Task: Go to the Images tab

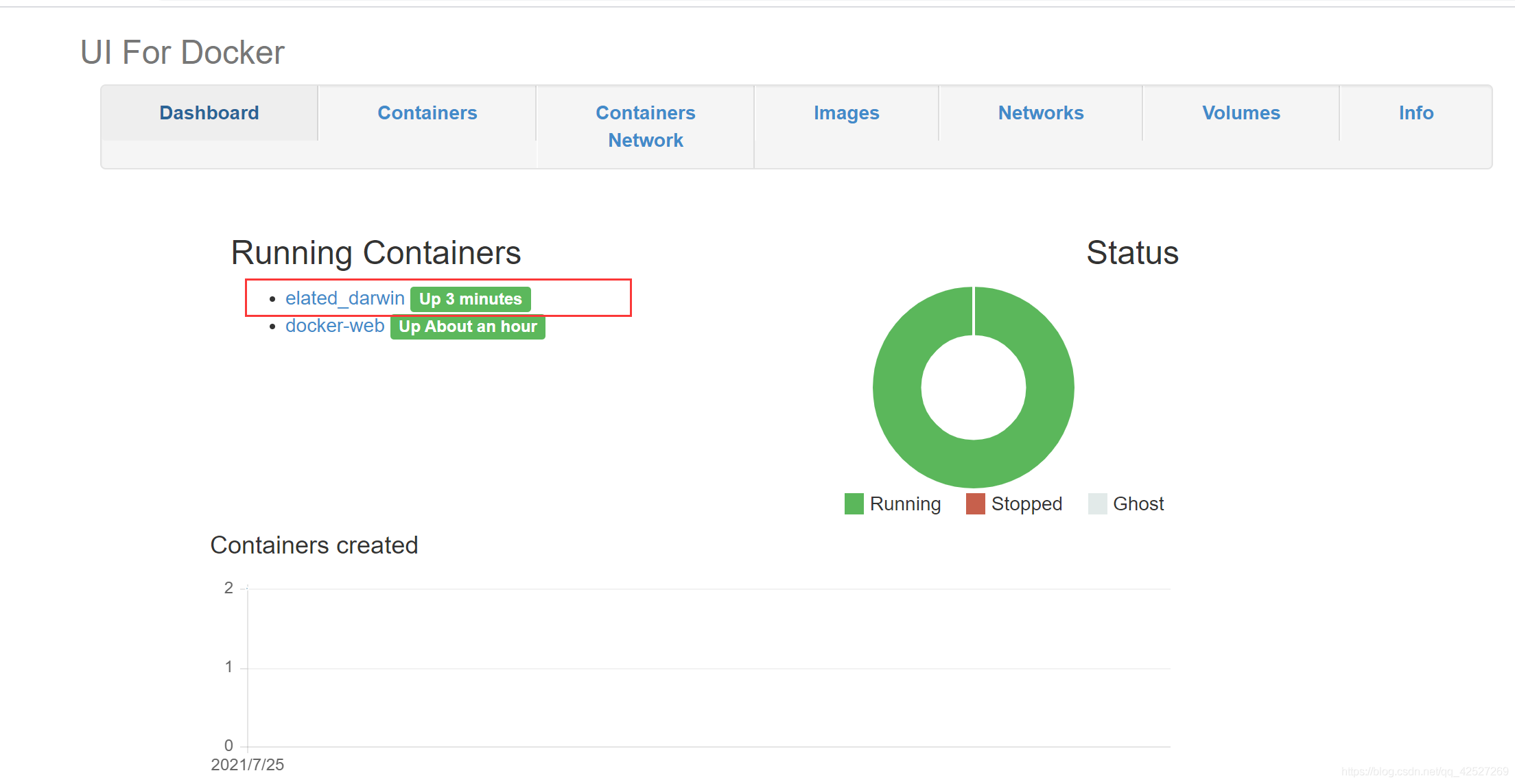Action: pyautogui.click(x=846, y=113)
